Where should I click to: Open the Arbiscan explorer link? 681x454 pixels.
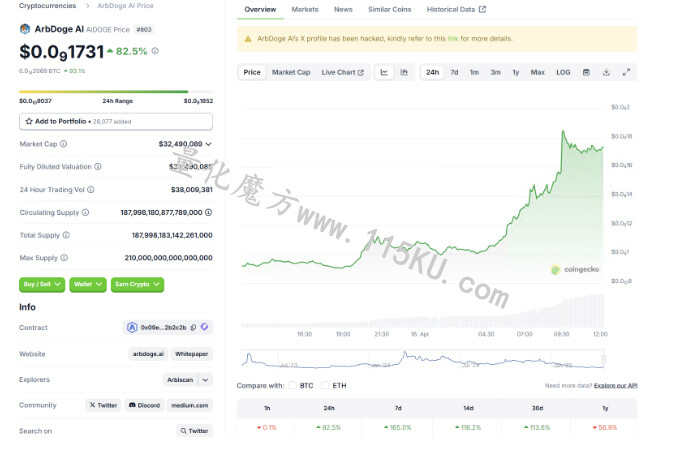pos(180,380)
